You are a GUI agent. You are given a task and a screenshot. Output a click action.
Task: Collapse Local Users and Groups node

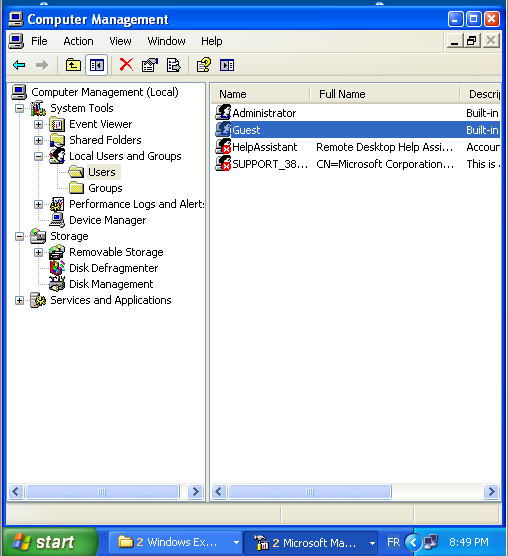point(38,156)
